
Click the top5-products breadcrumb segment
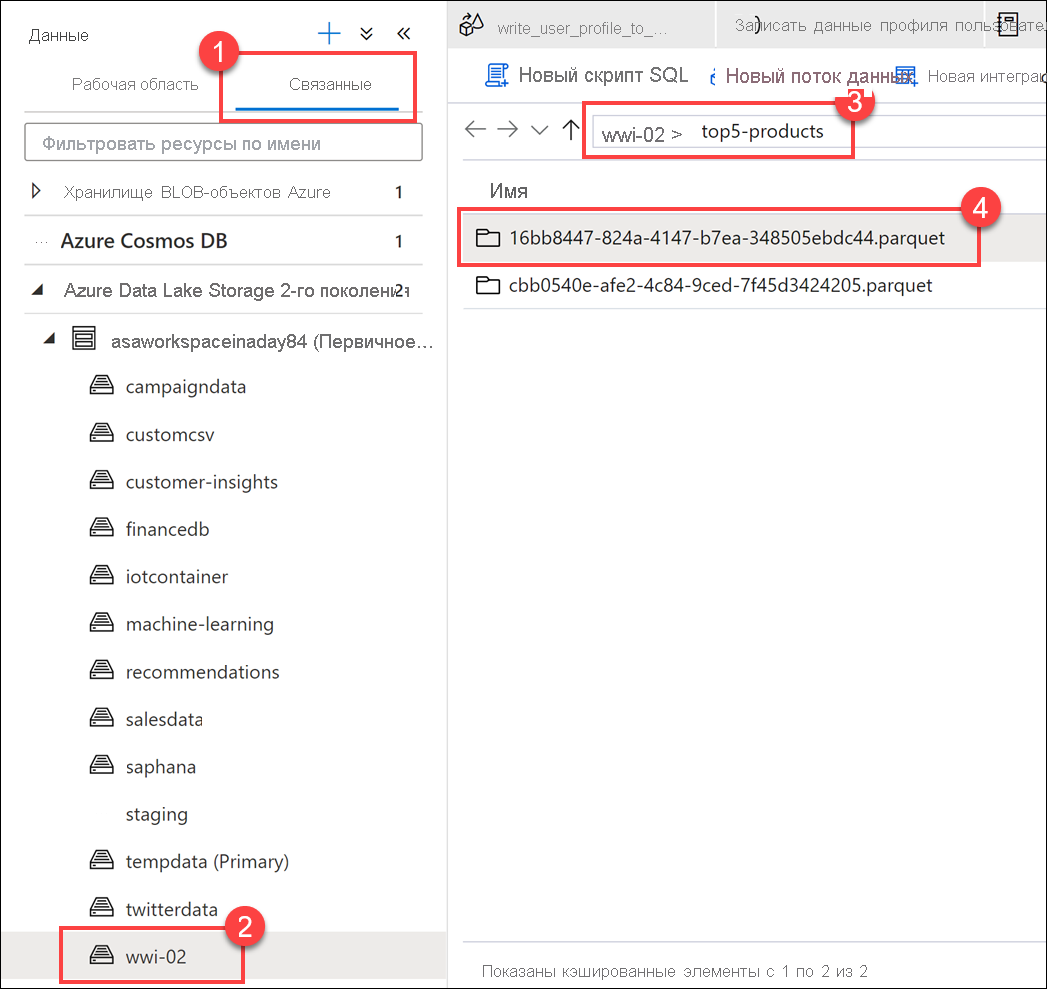762,132
